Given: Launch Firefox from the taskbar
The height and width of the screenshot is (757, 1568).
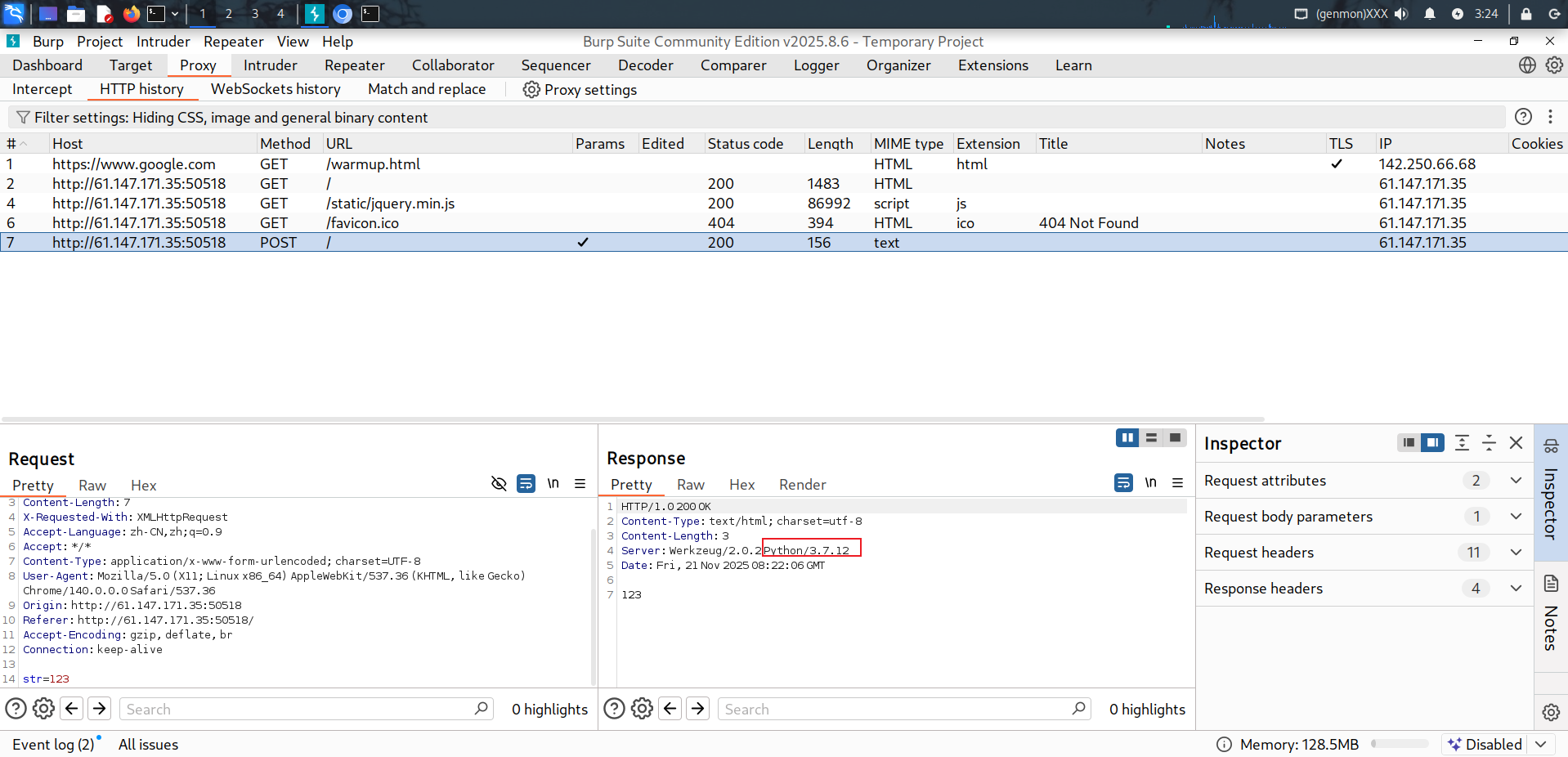Looking at the screenshot, I should [131, 14].
